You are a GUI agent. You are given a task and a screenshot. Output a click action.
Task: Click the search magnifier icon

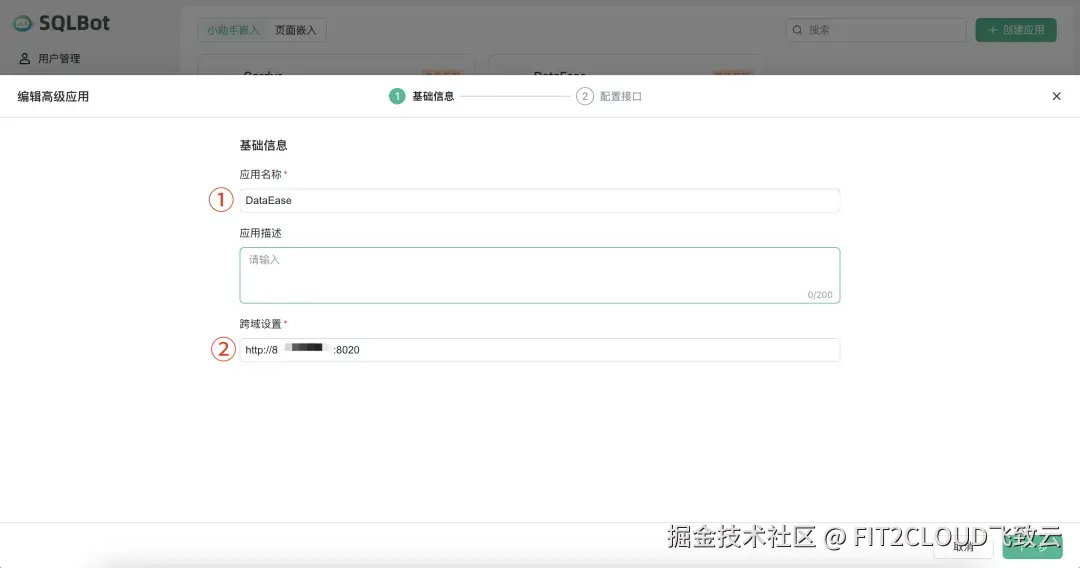click(x=798, y=30)
